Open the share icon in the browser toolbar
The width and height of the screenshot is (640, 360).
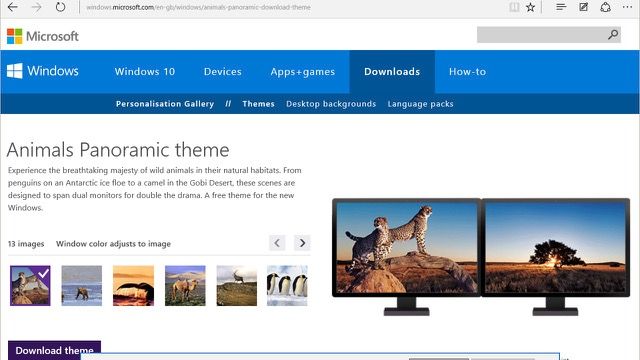pyautogui.click(x=605, y=7)
